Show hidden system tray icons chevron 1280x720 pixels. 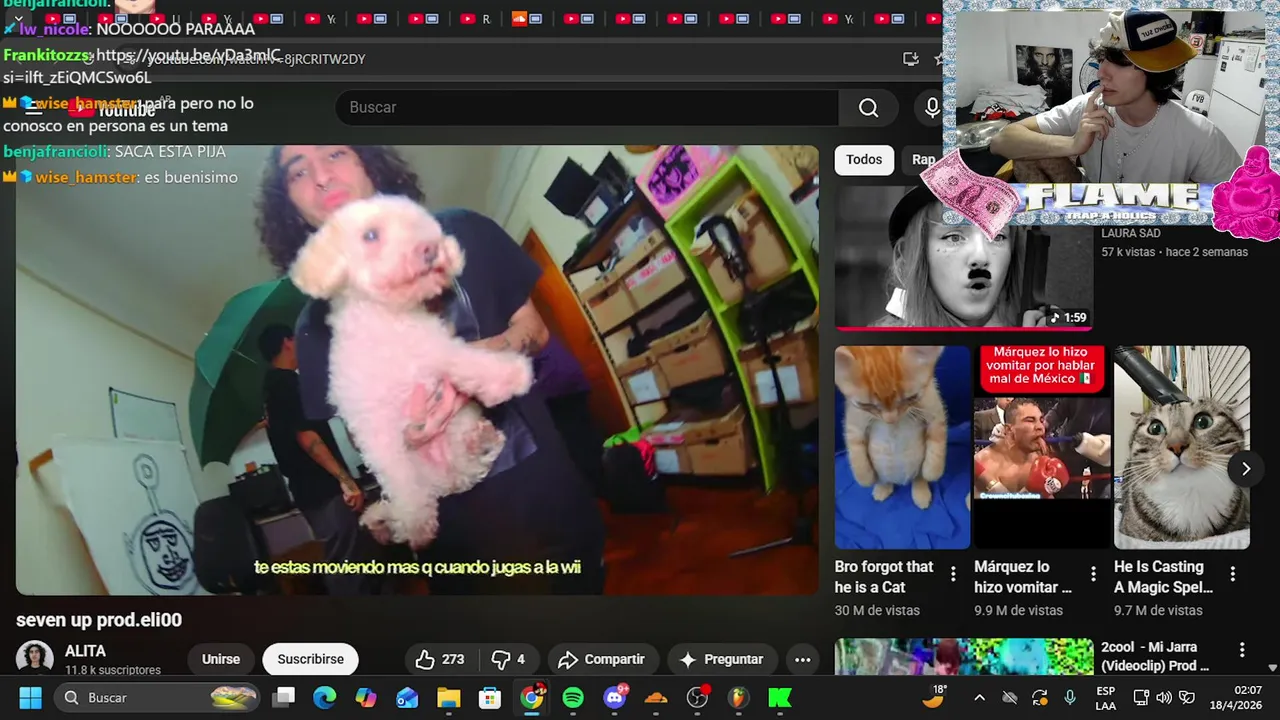tap(979, 697)
